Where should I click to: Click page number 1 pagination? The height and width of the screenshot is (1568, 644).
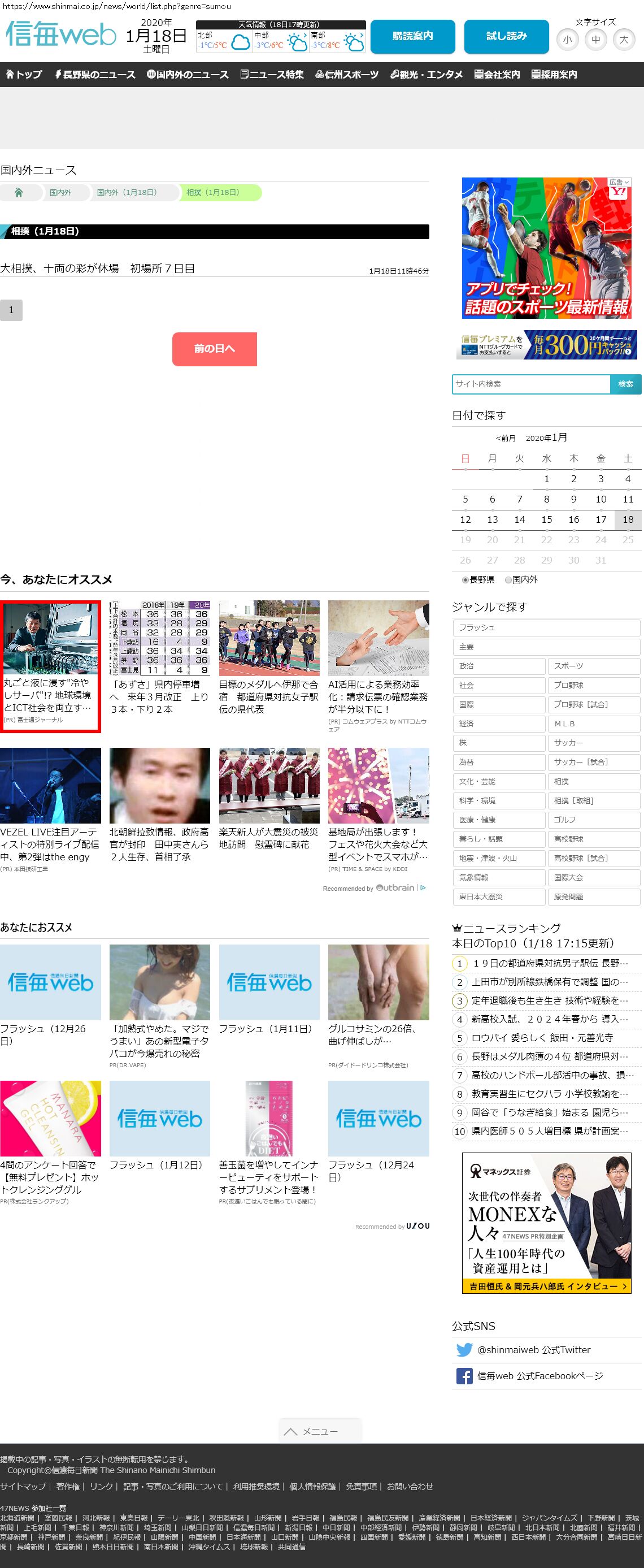coord(11,310)
